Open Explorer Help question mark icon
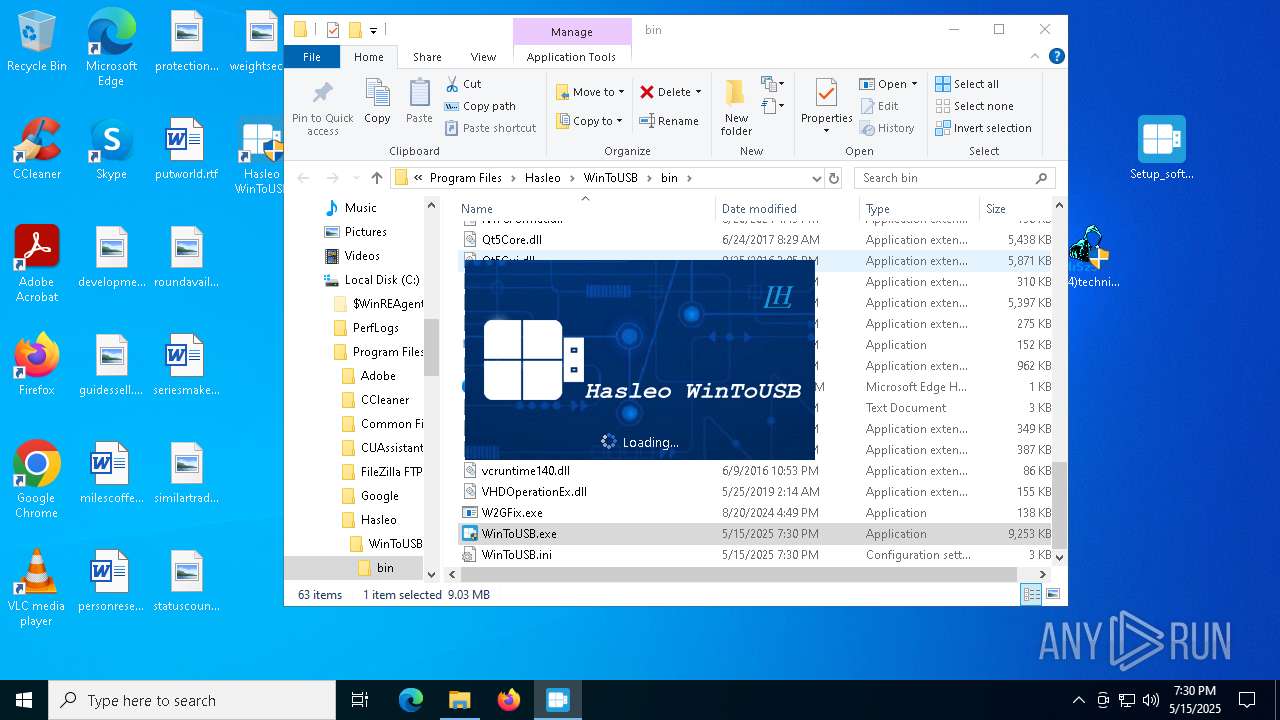The image size is (1280, 720). pyautogui.click(x=1056, y=57)
